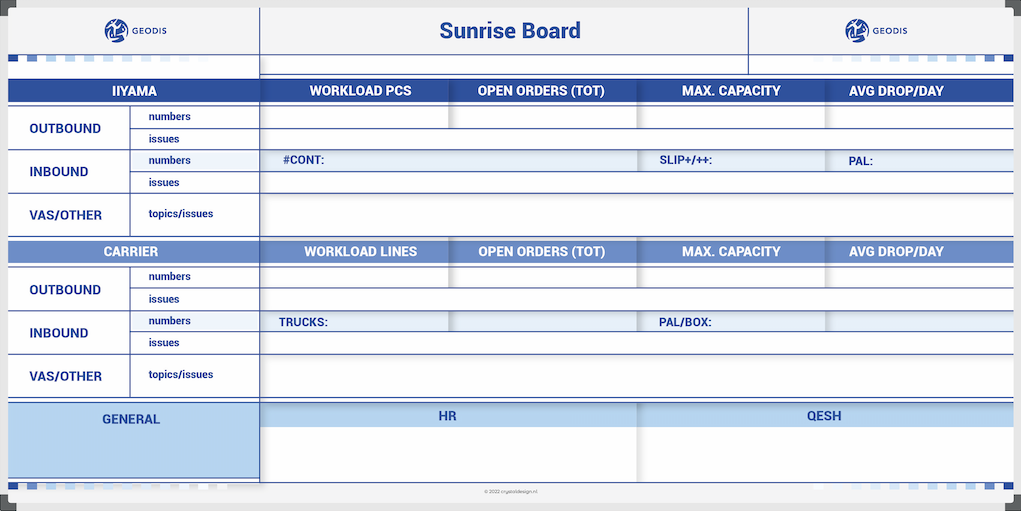Image resolution: width=1021 pixels, height=511 pixels.
Task: Click AVG DROP/DAY in the CARRIER header row
Action: point(896,251)
